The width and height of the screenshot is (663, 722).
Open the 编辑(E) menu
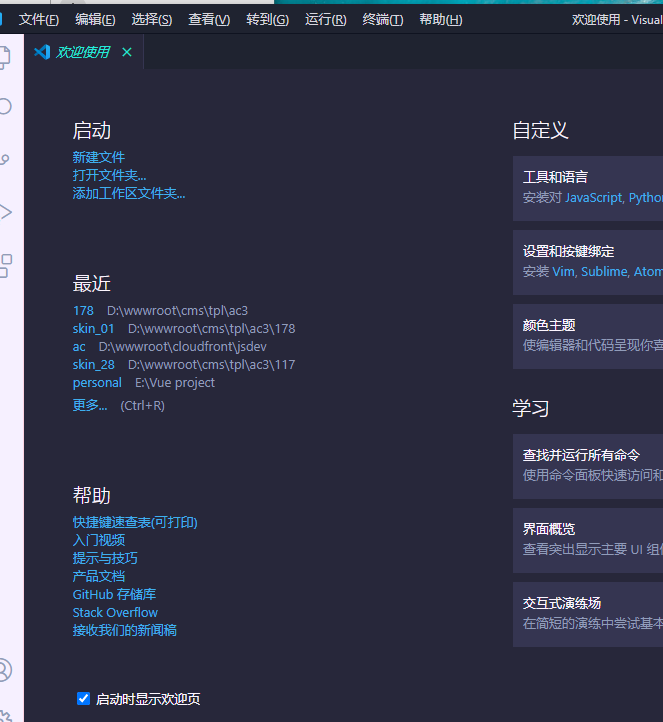click(x=95, y=19)
